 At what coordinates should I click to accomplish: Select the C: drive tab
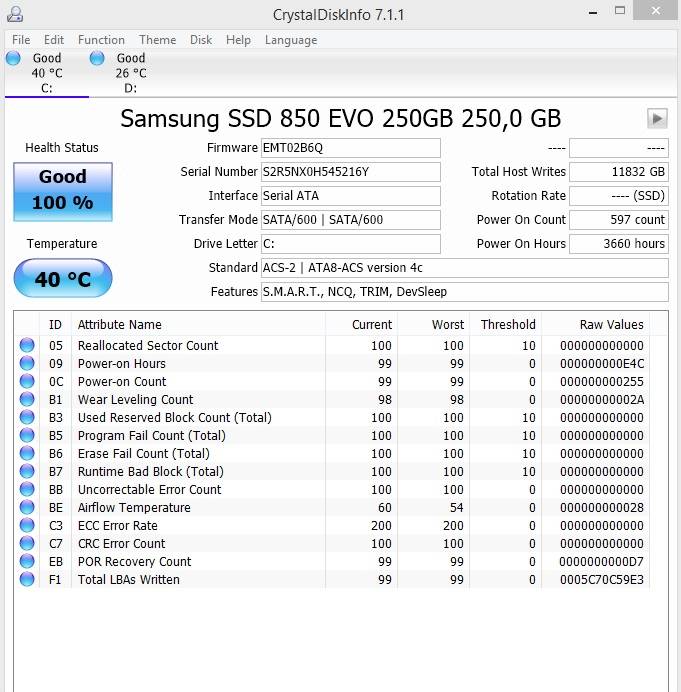47,73
